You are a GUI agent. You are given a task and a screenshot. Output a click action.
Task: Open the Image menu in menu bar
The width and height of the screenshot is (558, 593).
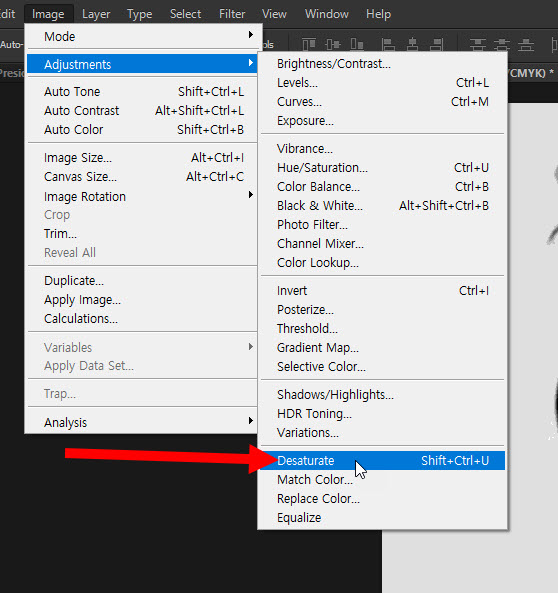pos(48,14)
